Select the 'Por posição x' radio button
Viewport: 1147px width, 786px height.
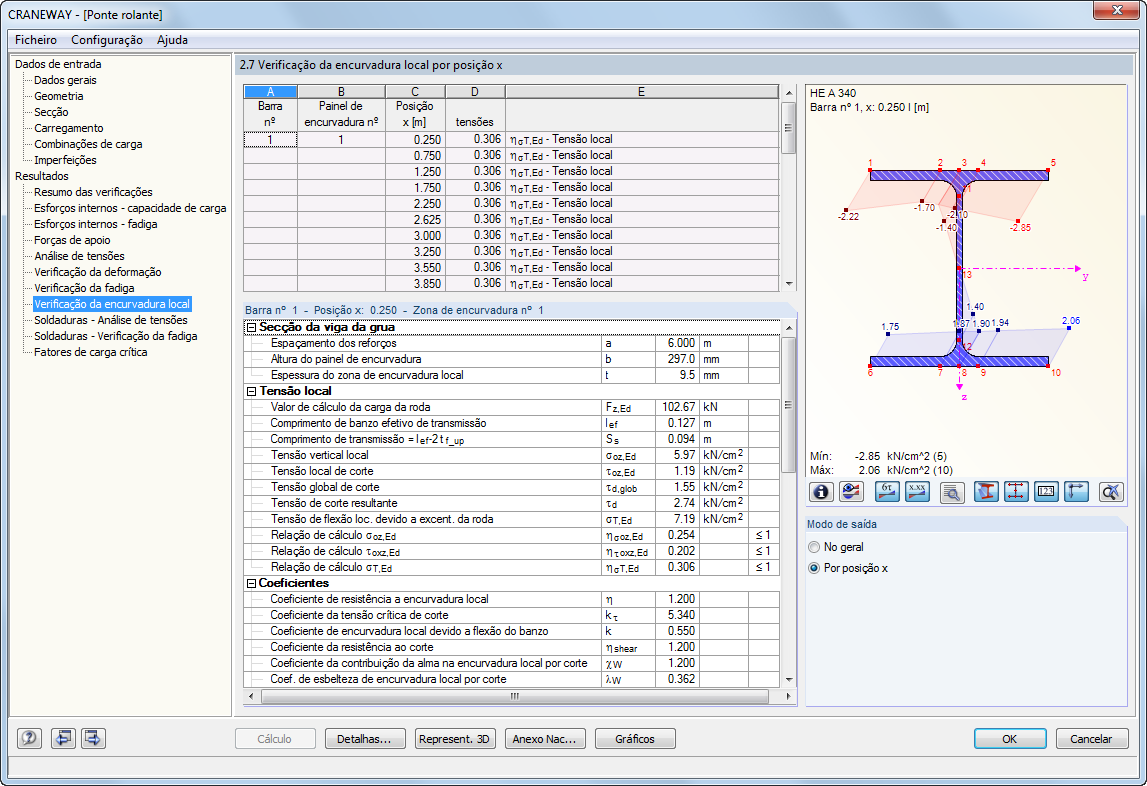coord(814,568)
